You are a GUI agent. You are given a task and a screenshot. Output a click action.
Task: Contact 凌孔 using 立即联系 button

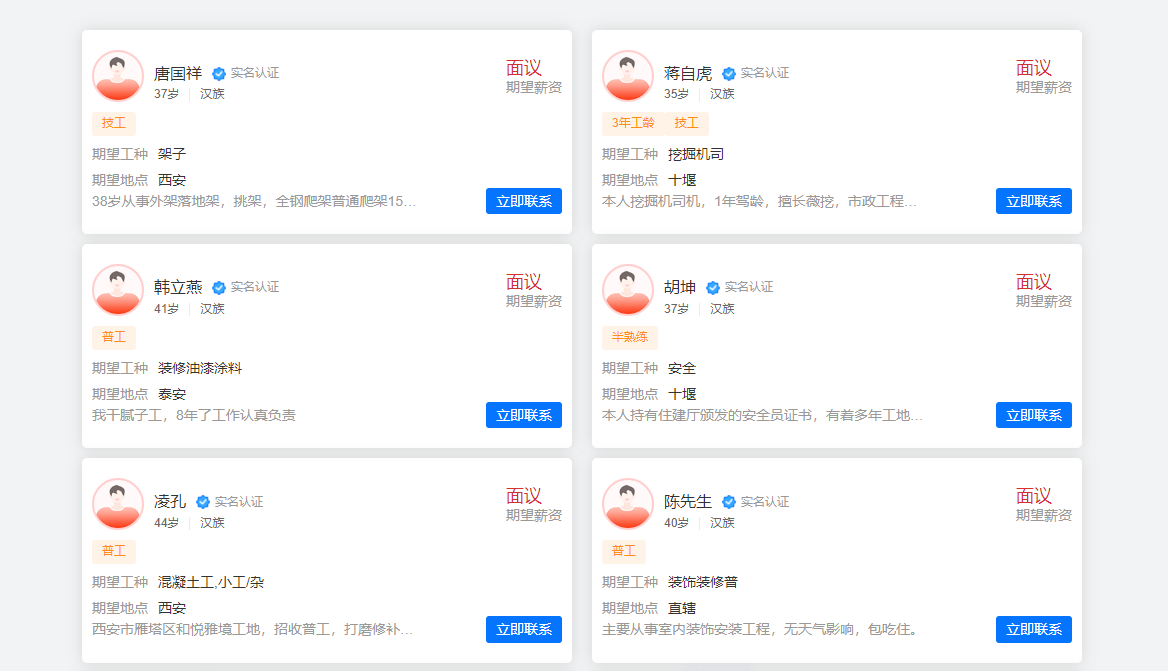[x=523, y=629]
